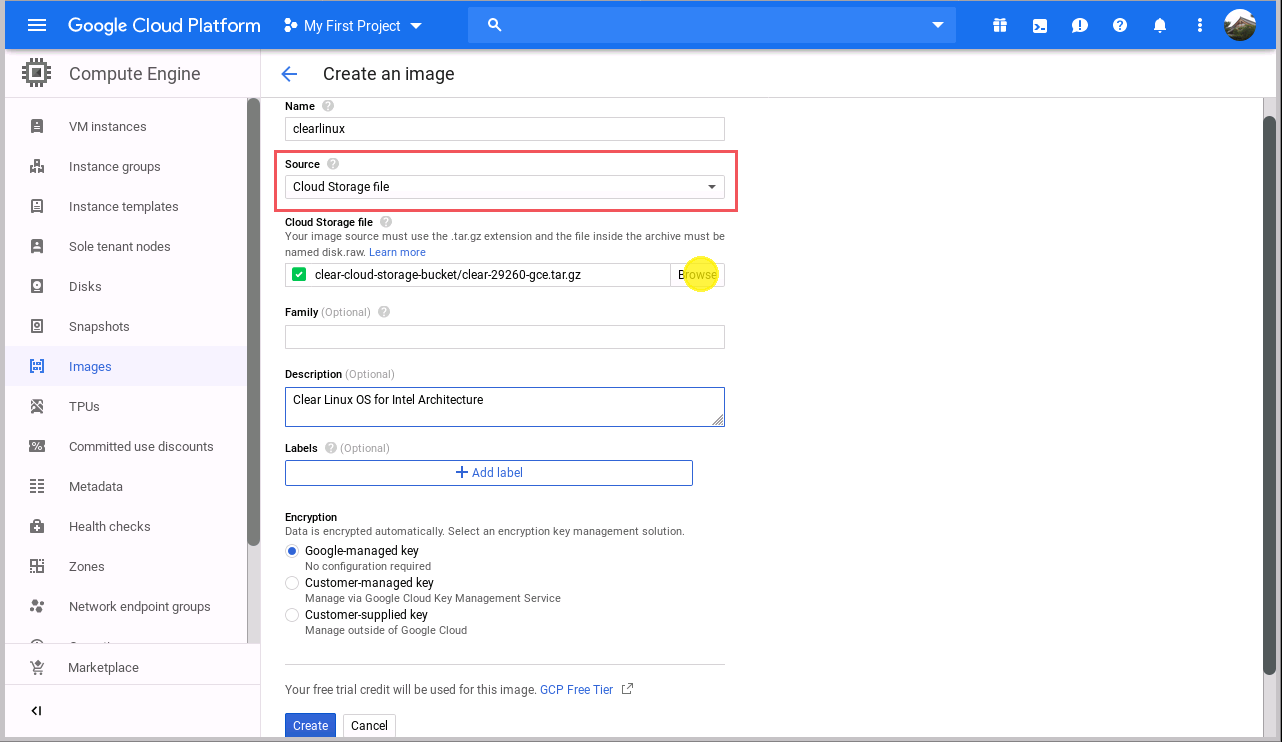Click the Snapshots icon
1282x742 pixels.
(37, 326)
